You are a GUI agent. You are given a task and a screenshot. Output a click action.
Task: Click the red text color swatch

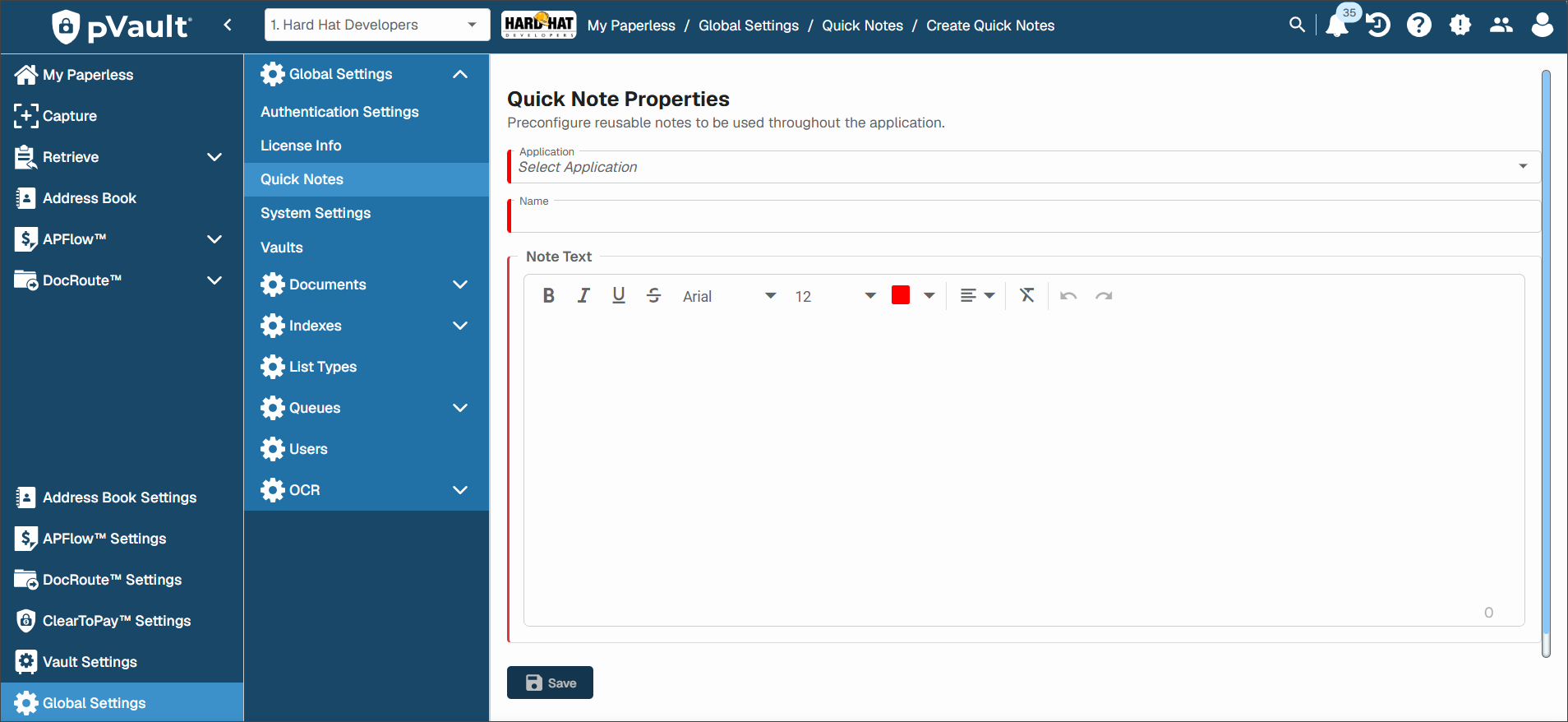pyautogui.click(x=901, y=295)
